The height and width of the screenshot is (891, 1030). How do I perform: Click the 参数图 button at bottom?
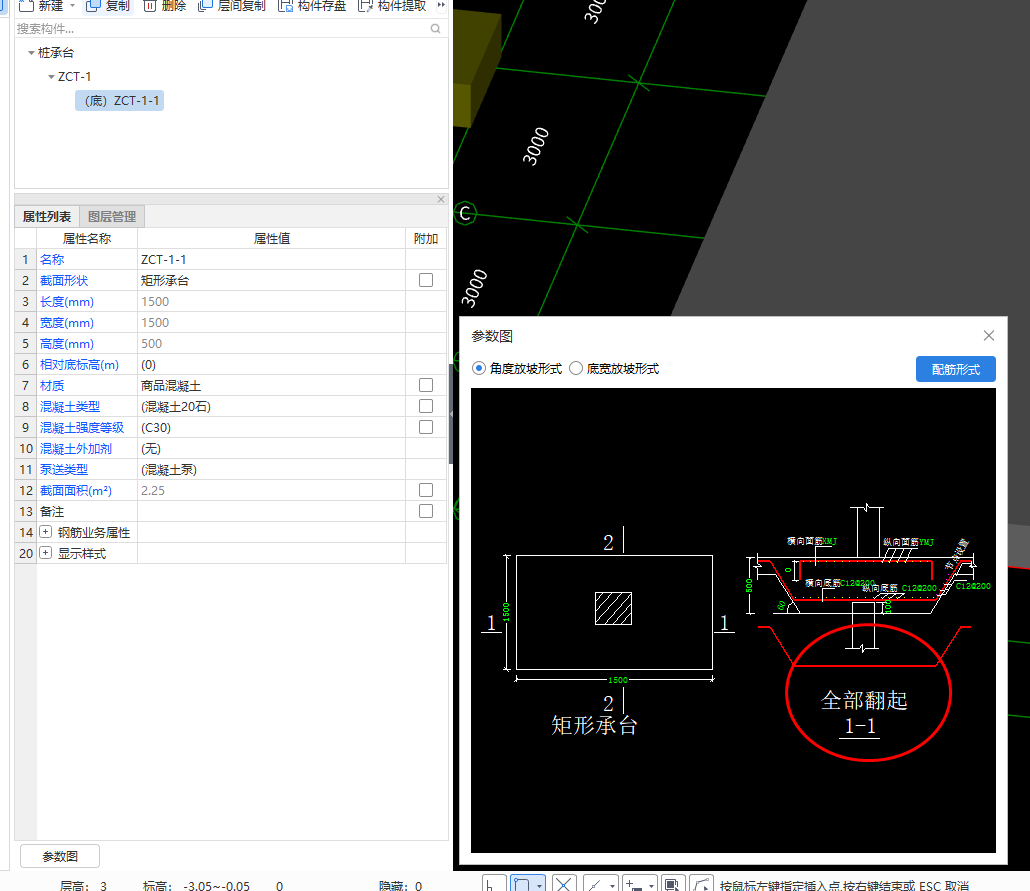tap(60, 856)
